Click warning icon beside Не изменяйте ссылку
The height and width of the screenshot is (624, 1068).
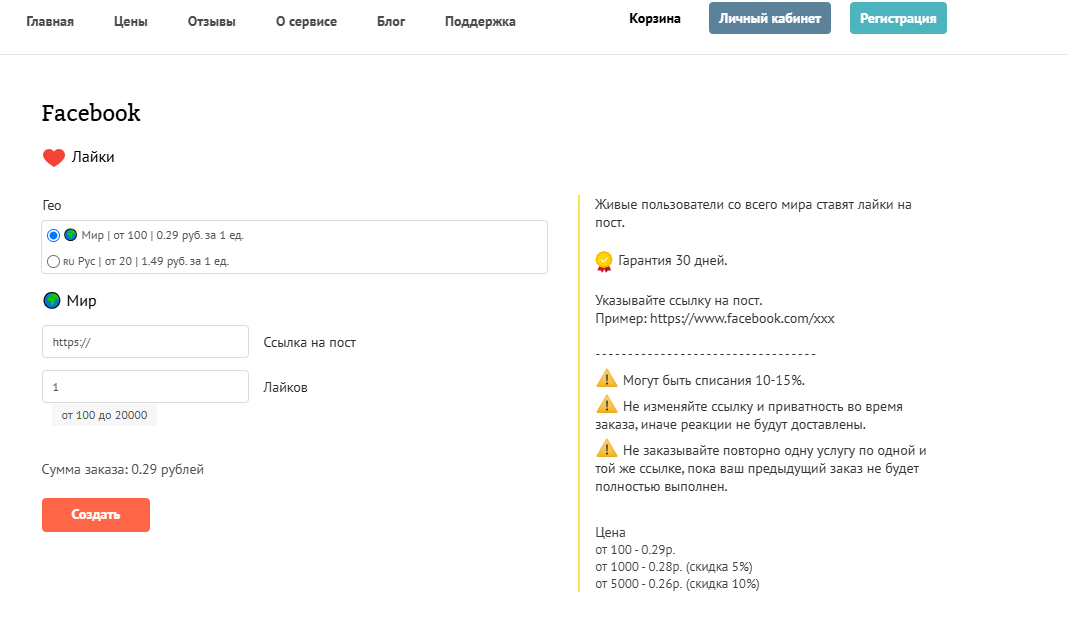pos(606,405)
